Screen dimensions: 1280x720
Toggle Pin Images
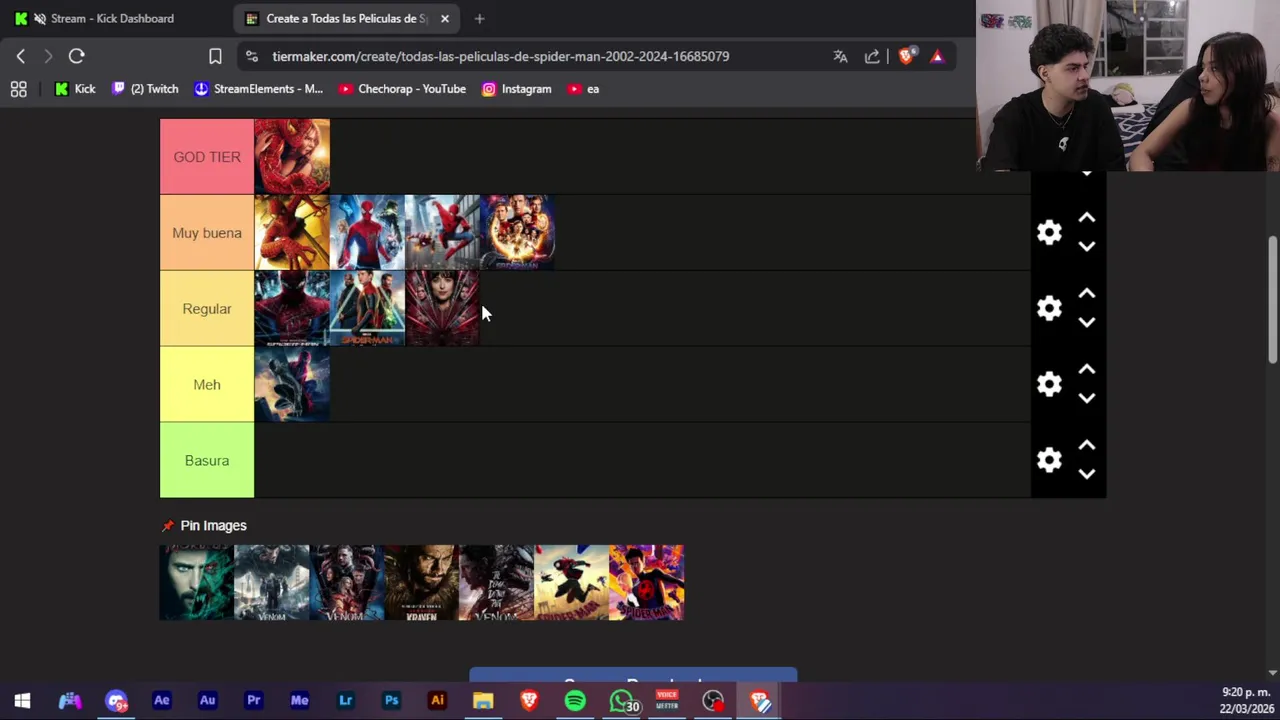tap(204, 526)
